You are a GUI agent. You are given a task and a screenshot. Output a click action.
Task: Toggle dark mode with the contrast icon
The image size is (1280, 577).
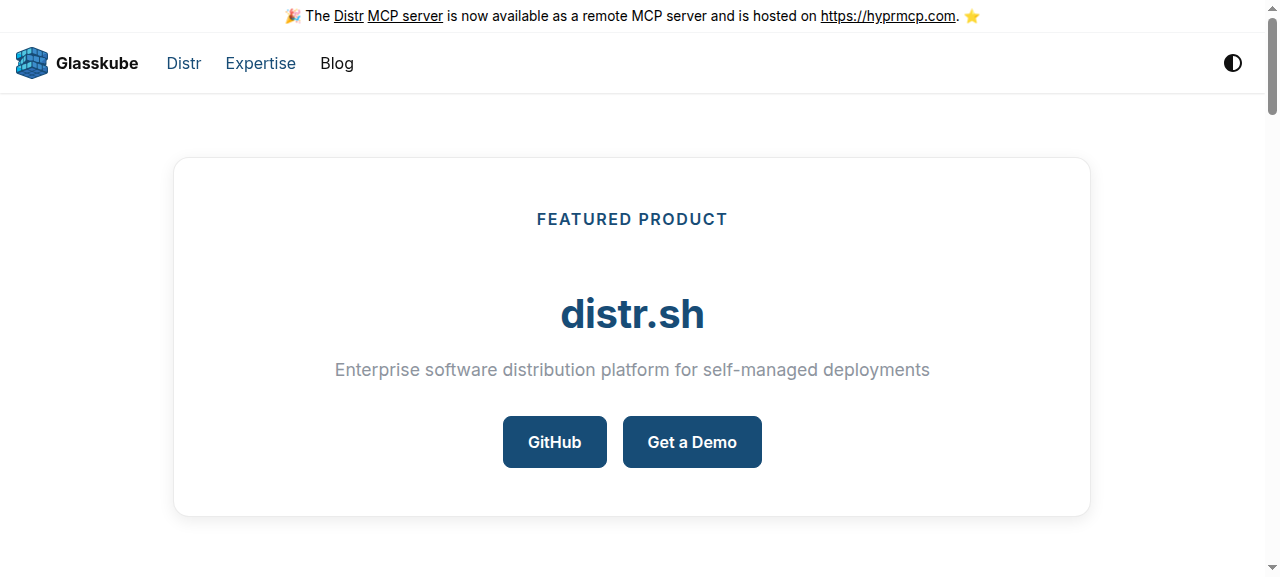pyautogui.click(x=1233, y=63)
